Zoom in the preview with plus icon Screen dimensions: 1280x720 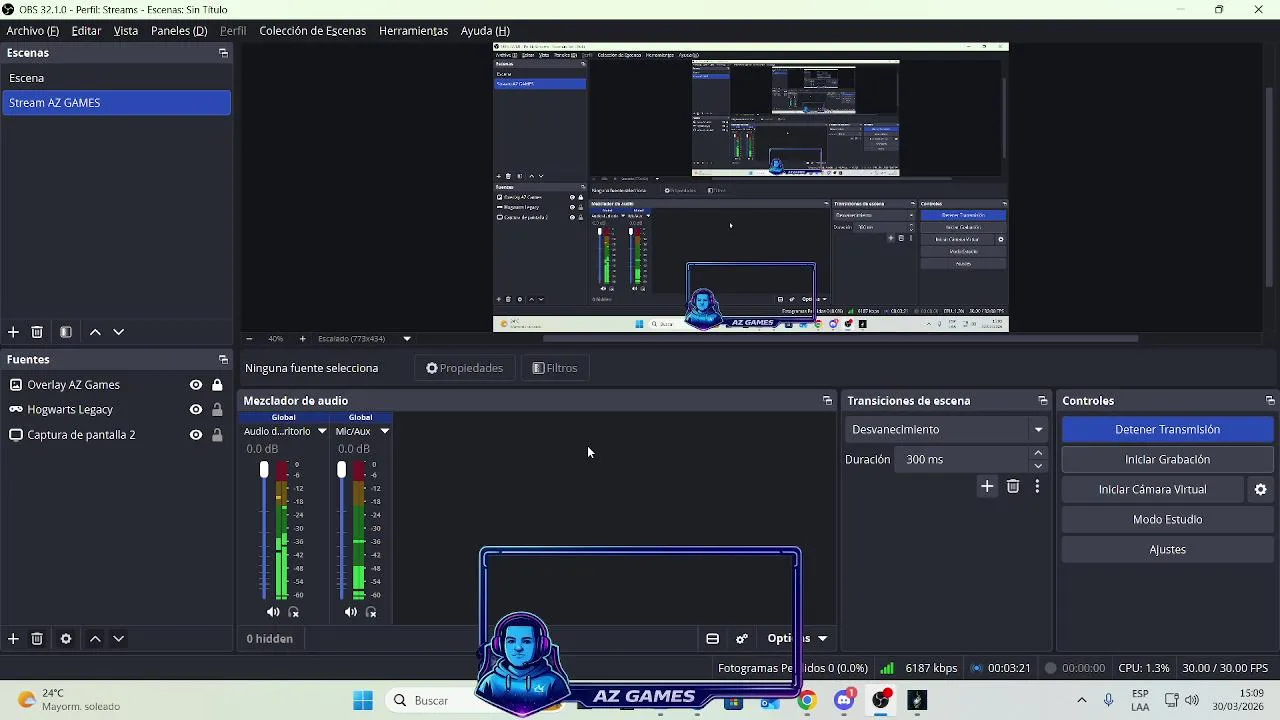coord(302,339)
